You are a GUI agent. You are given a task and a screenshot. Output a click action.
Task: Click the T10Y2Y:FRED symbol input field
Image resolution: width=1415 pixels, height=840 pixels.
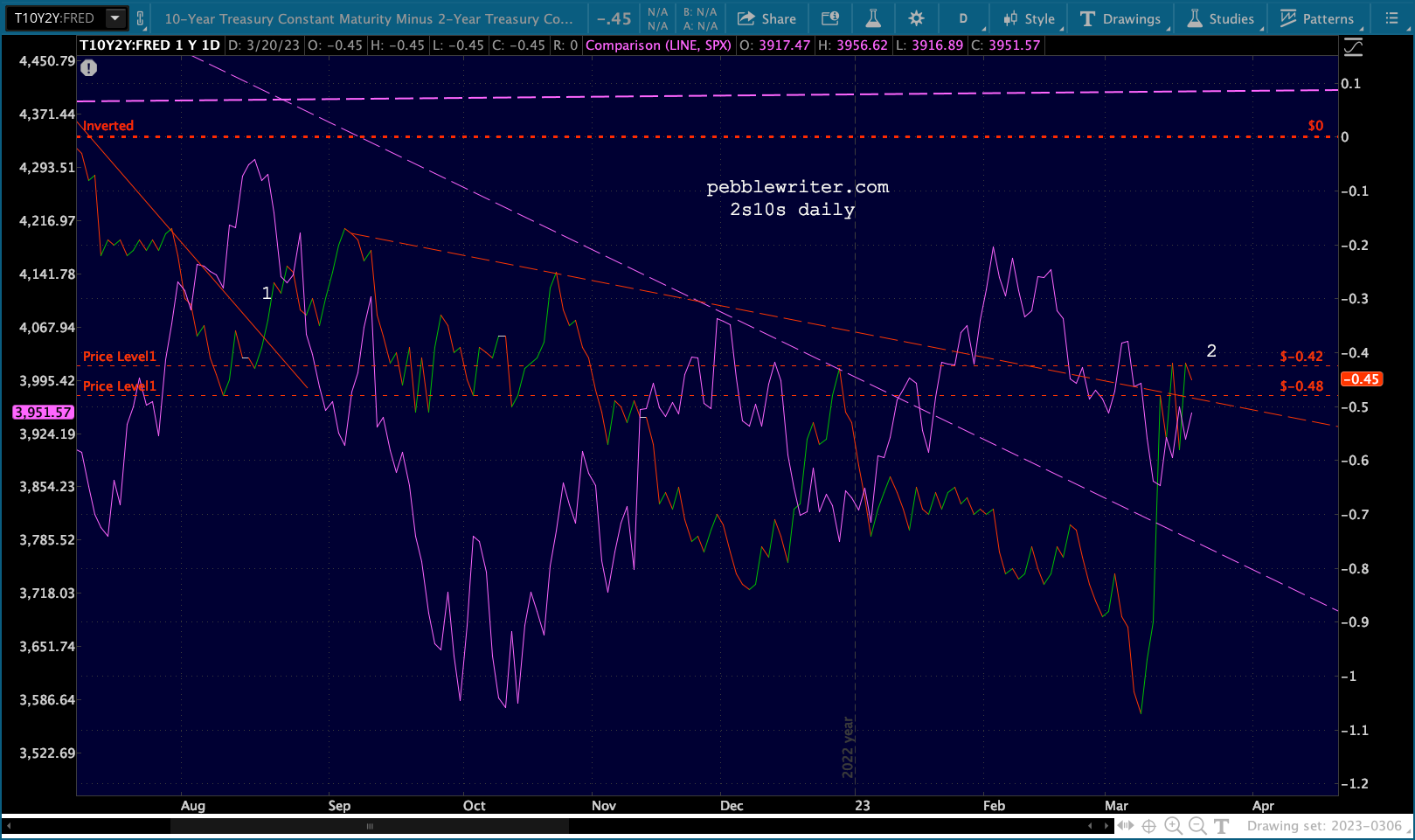click(56, 18)
